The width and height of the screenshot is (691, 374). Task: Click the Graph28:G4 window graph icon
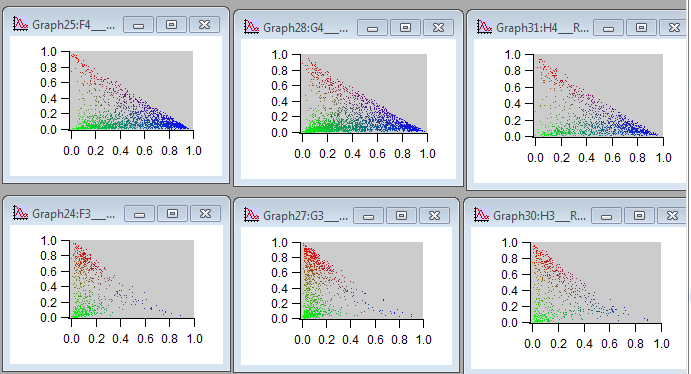tap(251, 27)
